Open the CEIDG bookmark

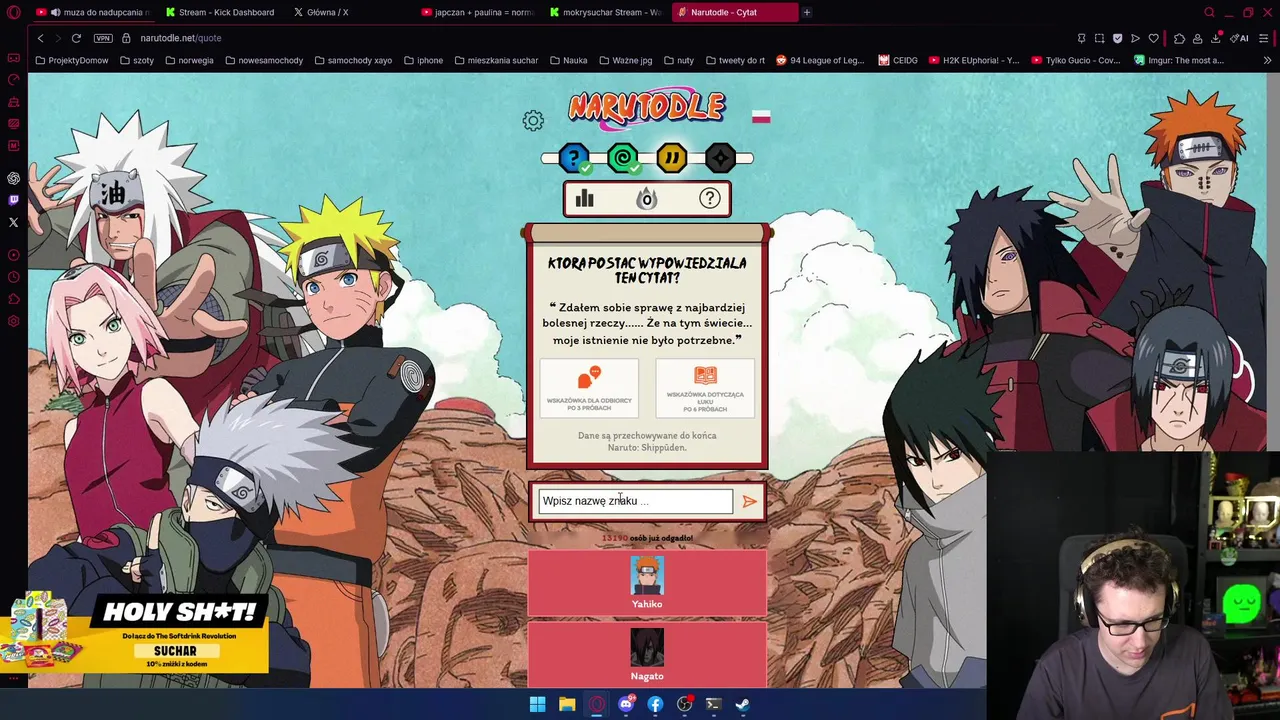[898, 60]
